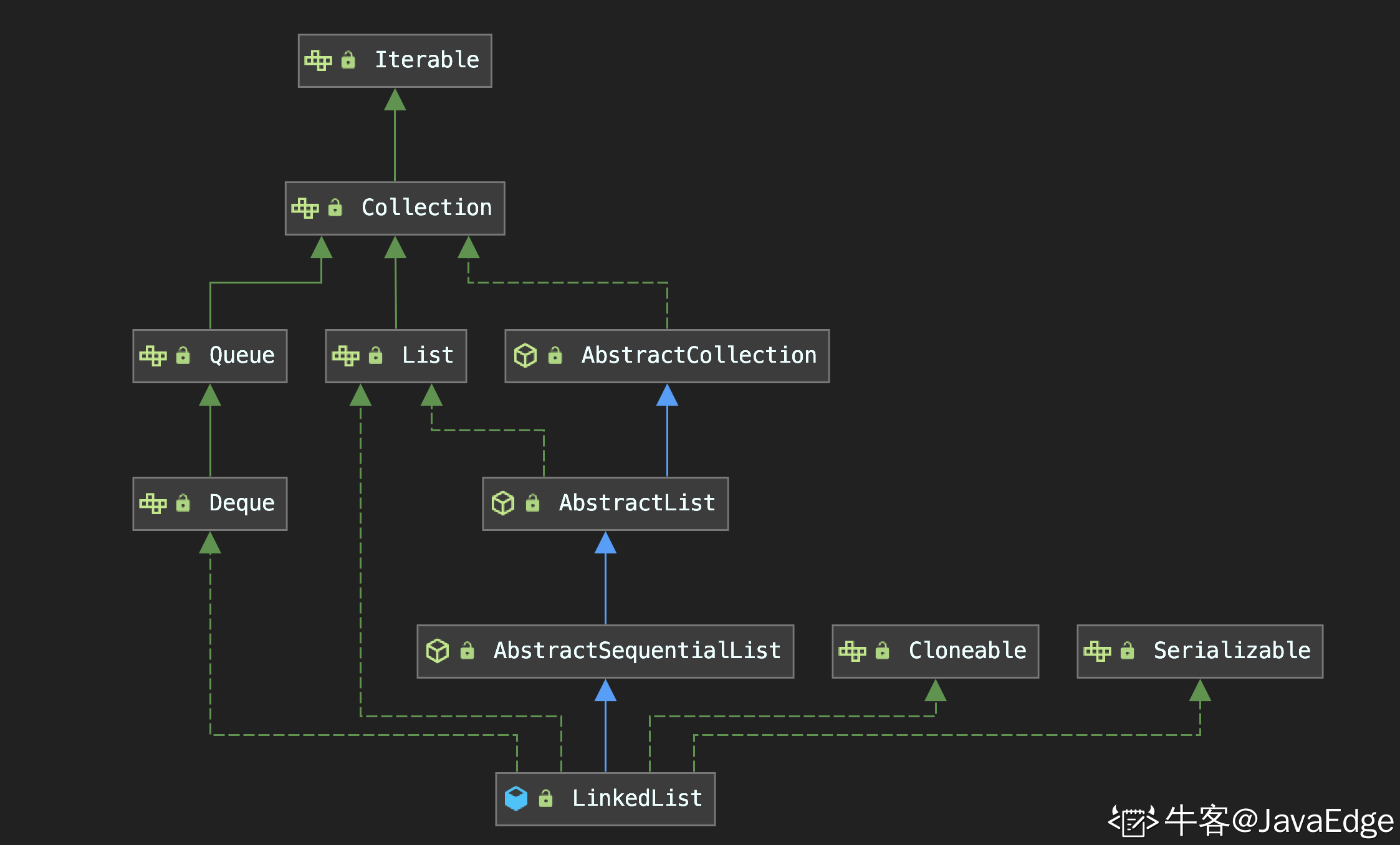Click the interface icon on the Deque node
Image resolution: width=1400 pixels, height=845 pixels.
coord(153,504)
